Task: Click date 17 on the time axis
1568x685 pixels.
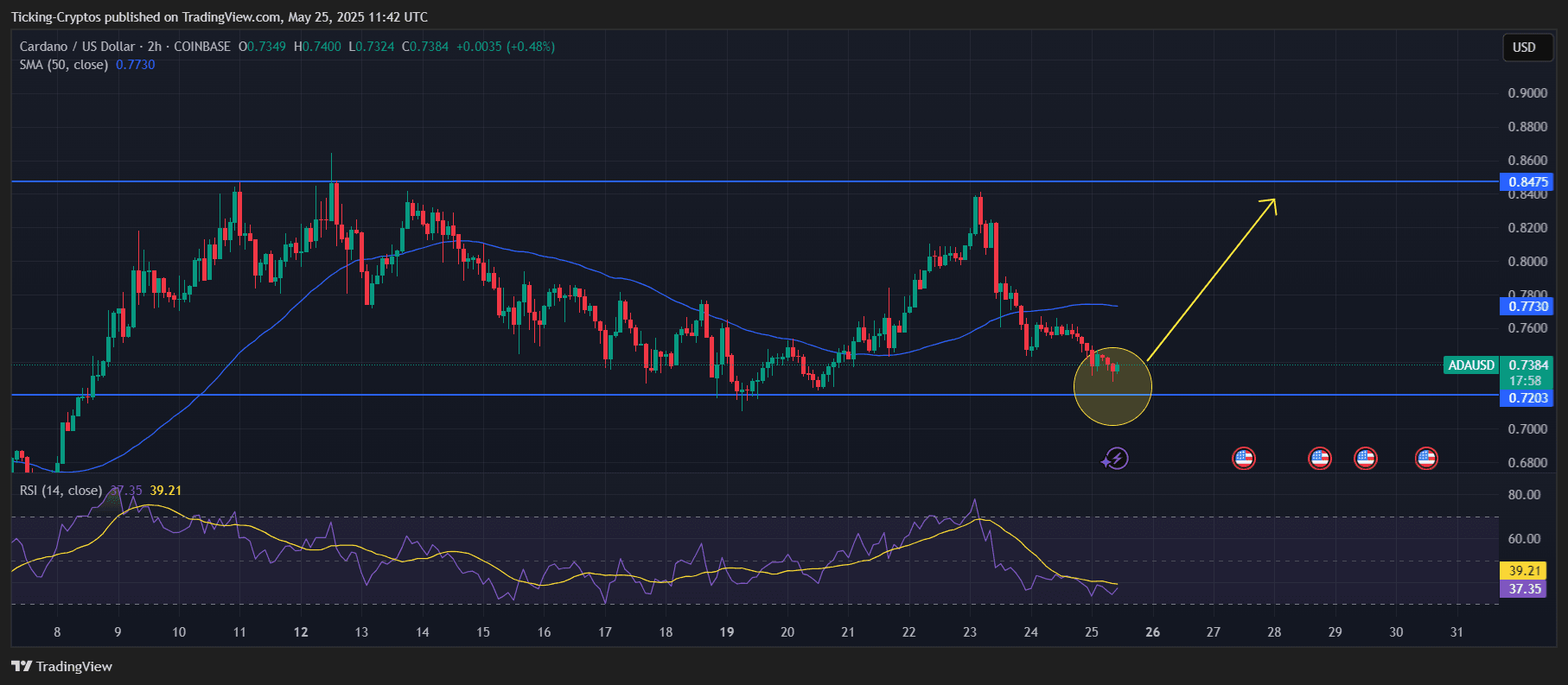Action: [x=605, y=632]
